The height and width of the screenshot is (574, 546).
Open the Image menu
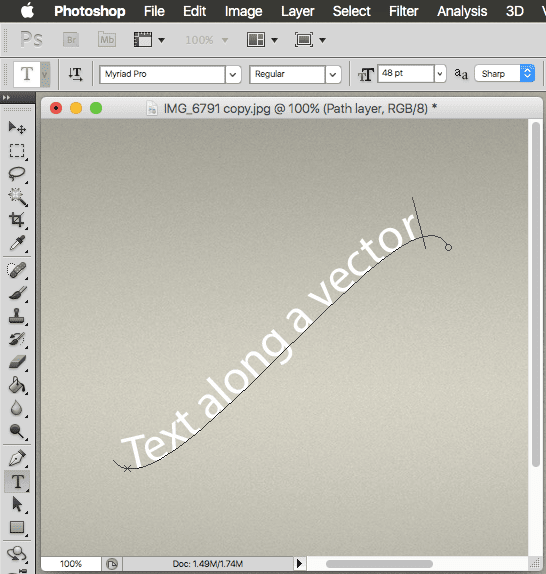(243, 11)
